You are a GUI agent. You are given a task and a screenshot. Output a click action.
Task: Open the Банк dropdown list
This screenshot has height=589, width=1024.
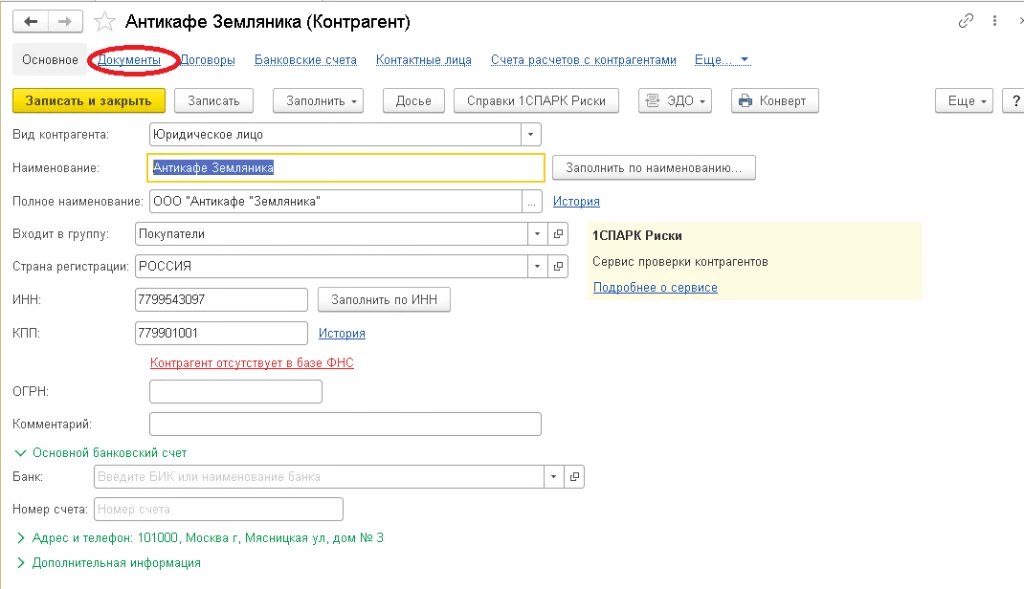pyautogui.click(x=554, y=477)
